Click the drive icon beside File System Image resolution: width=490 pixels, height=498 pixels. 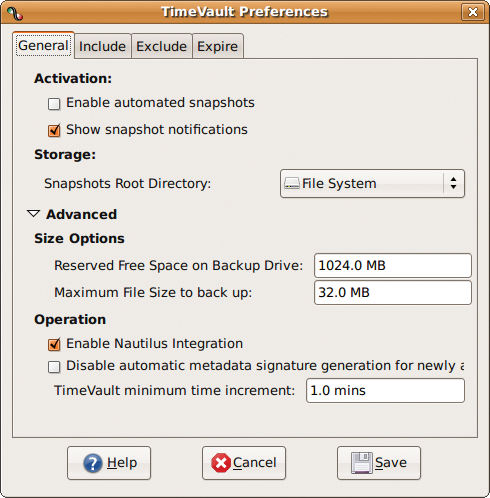292,183
